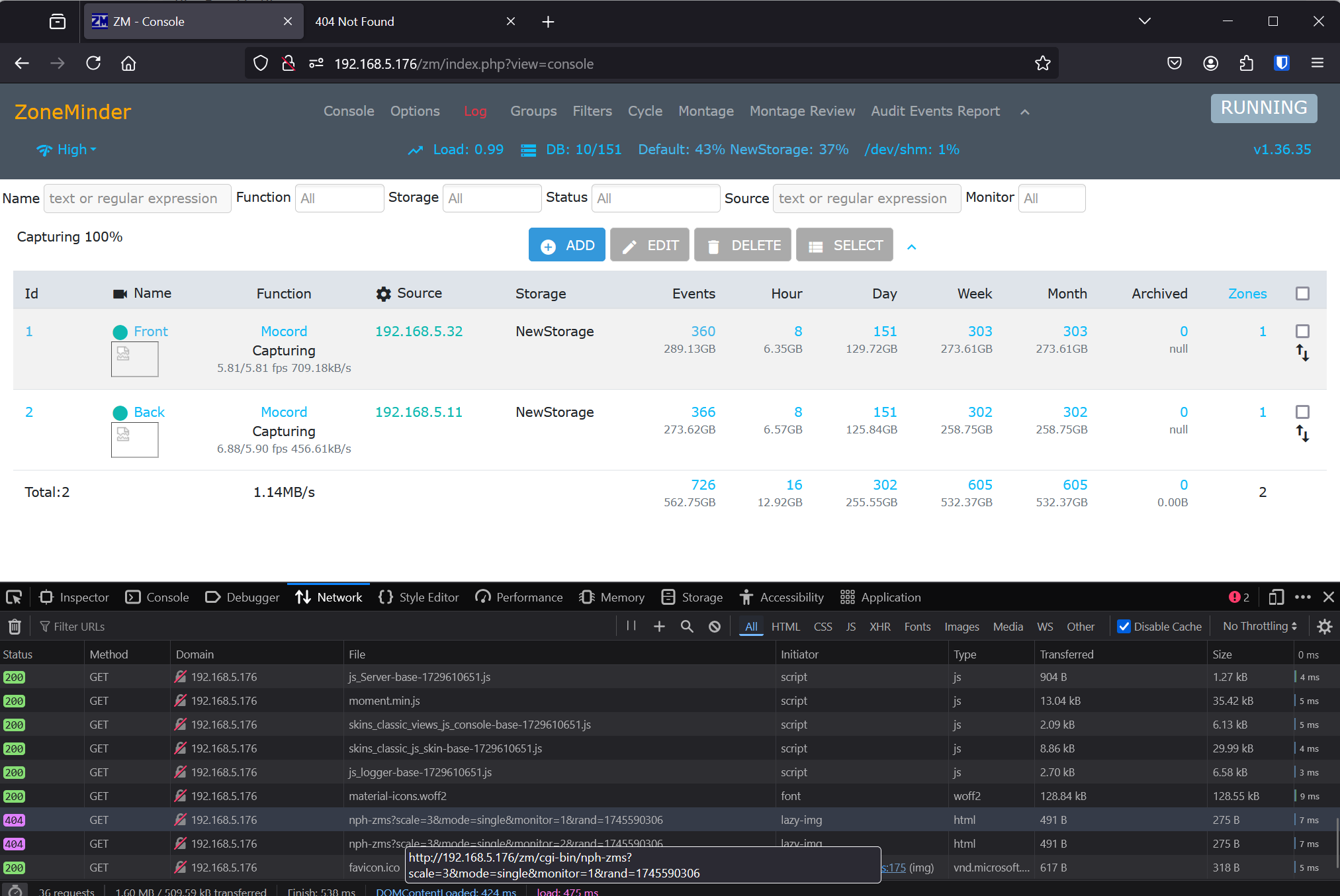Filter network requests by XHR

click(879, 626)
